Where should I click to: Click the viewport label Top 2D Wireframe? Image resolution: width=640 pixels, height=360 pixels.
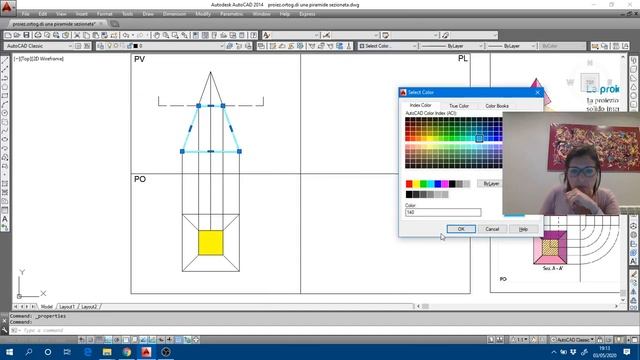pos(39,59)
